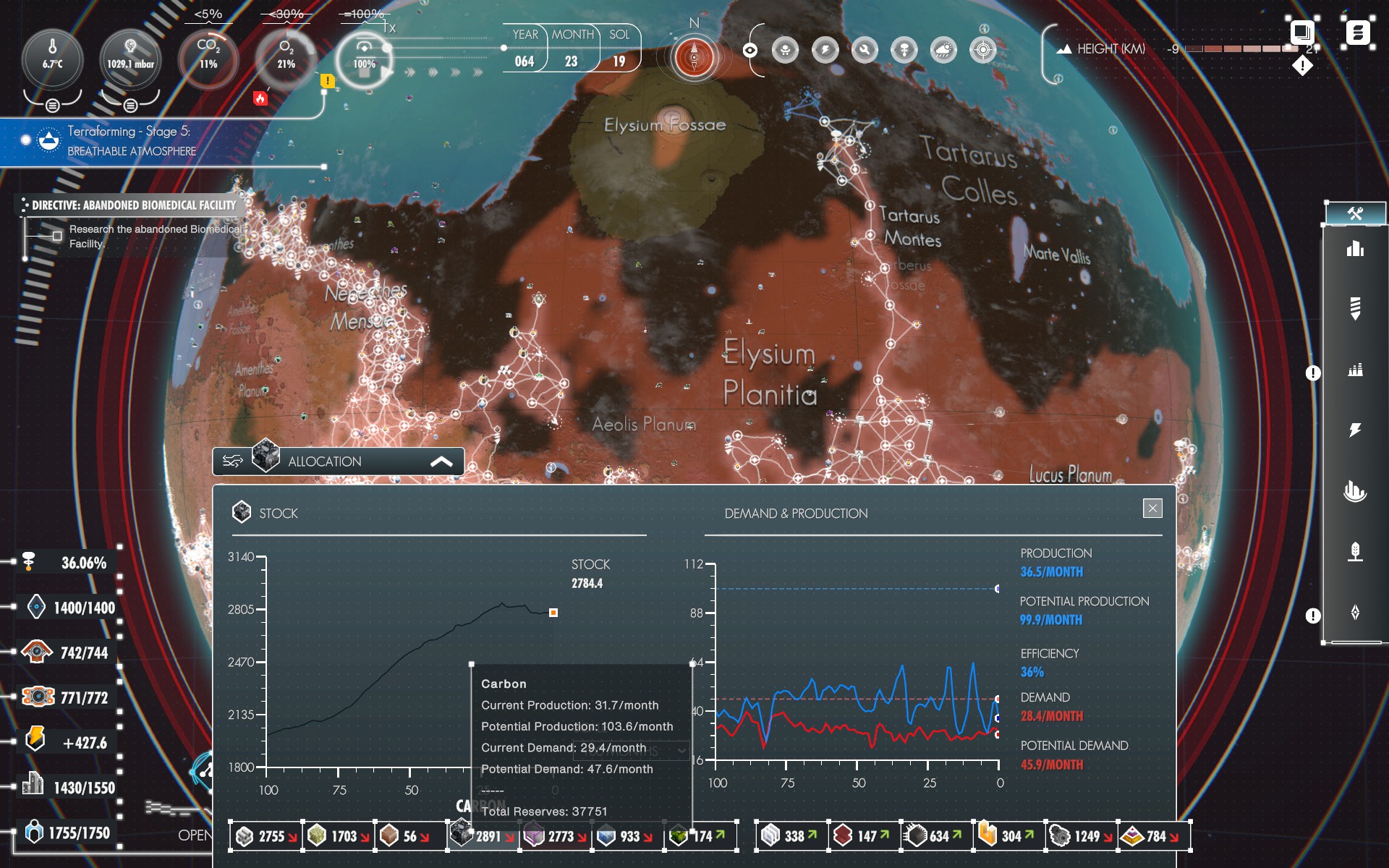Viewport: 1389px width, 868px height.
Task: Collapse the Allocation panel chevron
Action: (x=441, y=461)
